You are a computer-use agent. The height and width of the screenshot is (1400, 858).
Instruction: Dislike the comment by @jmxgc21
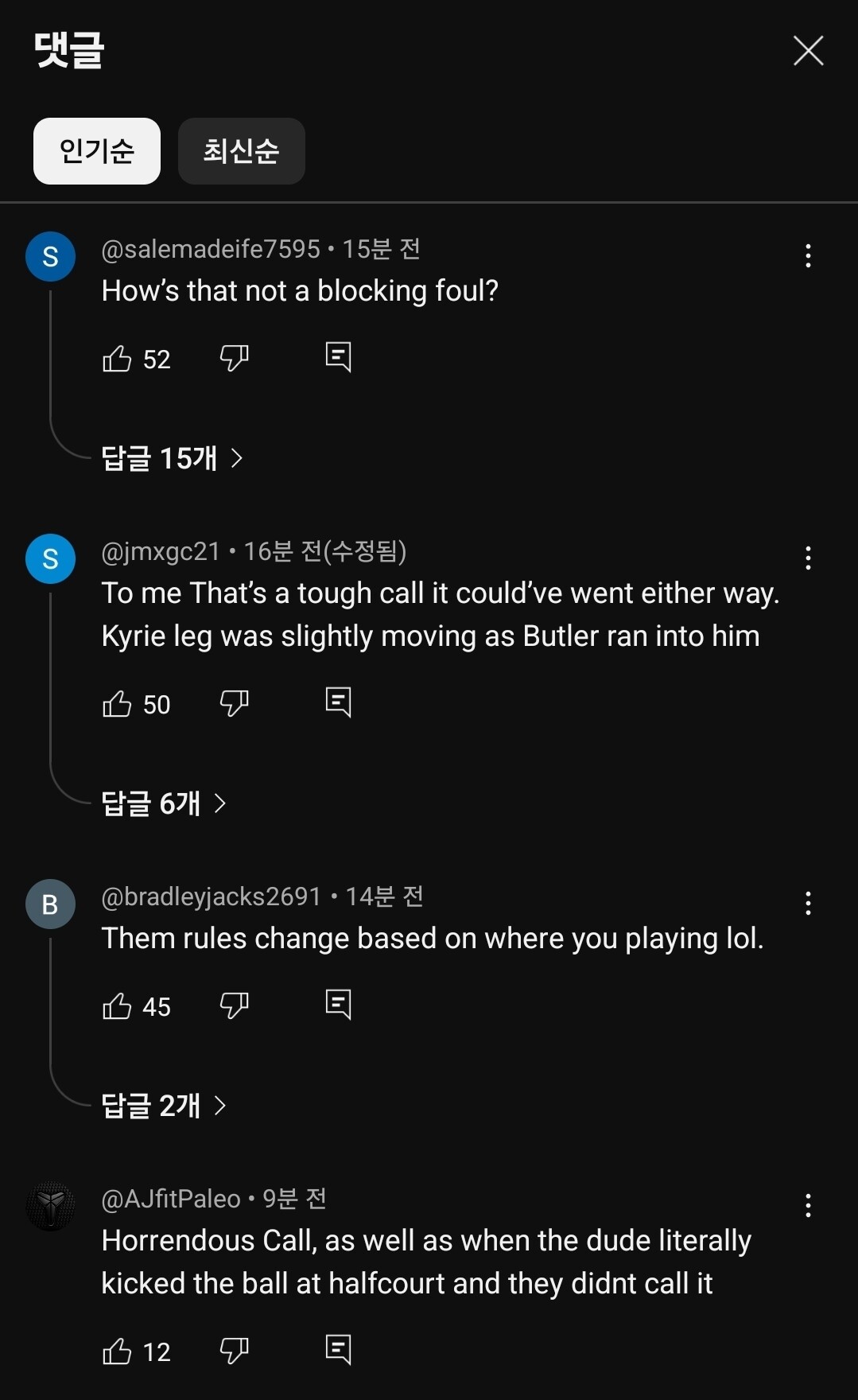pyautogui.click(x=234, y=703)
